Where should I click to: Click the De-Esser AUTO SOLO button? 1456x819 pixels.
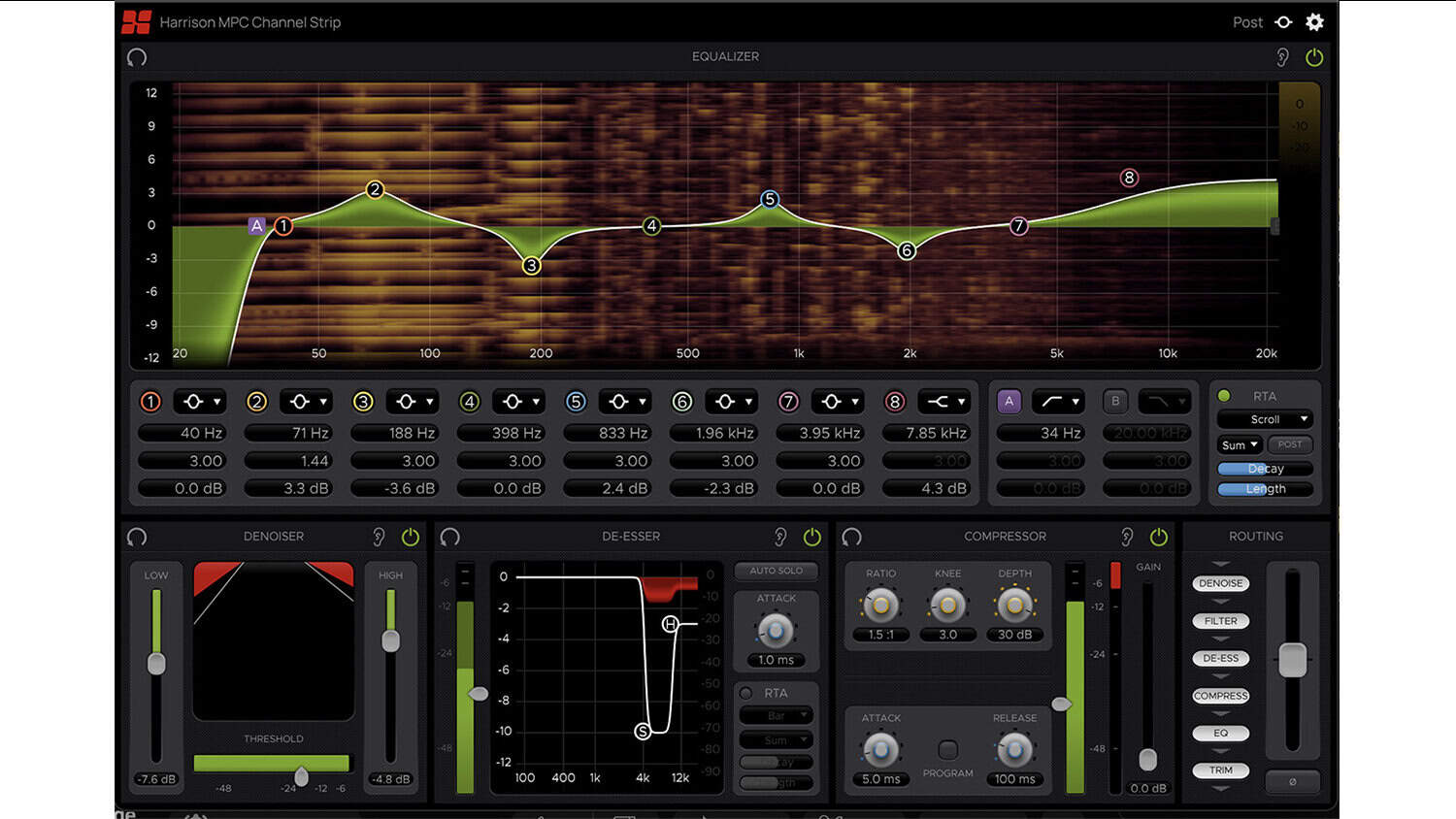(777, 571)
